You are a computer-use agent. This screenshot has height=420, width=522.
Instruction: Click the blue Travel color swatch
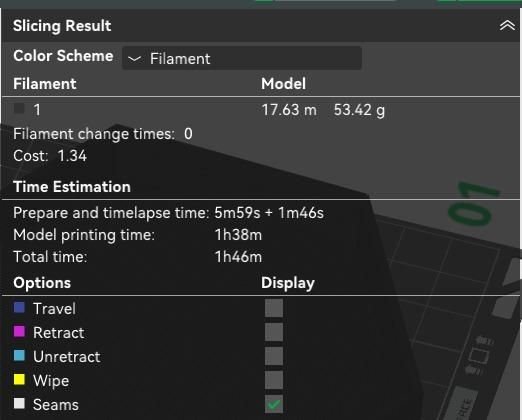[x=19, y=307]
